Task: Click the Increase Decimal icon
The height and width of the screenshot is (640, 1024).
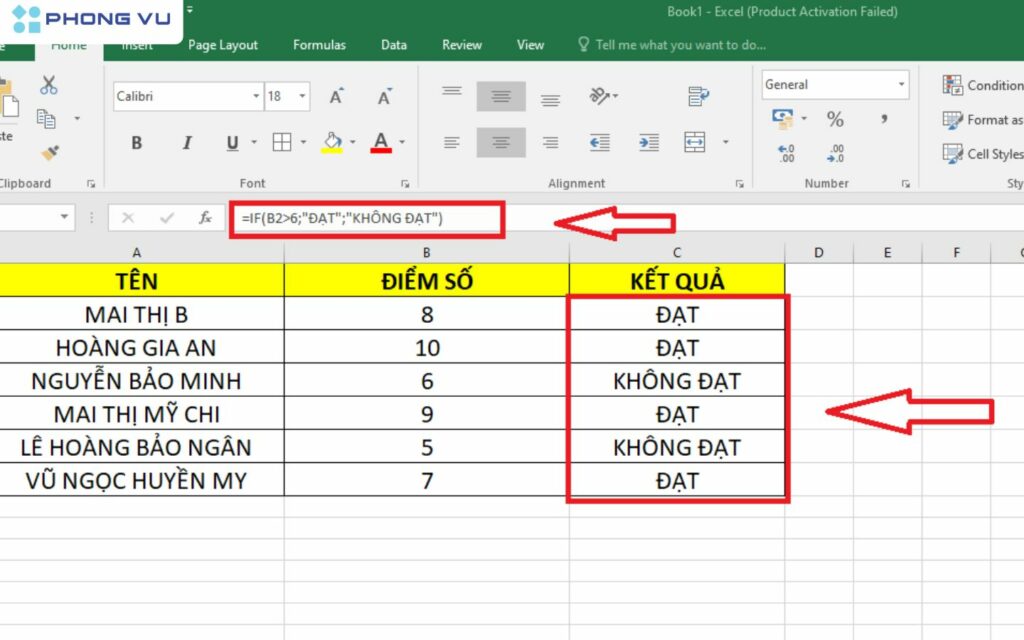Action: point(786,153)
